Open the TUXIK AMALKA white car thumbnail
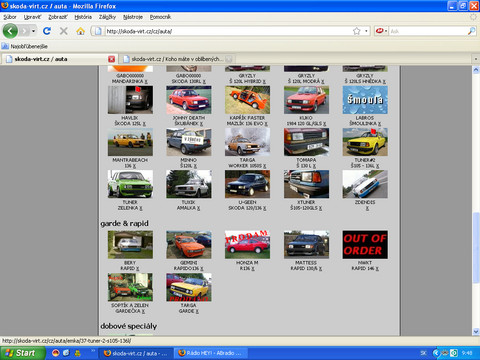The height and width of the screenshot is (360, 480). pyautogui.click(x=189, y=184)
